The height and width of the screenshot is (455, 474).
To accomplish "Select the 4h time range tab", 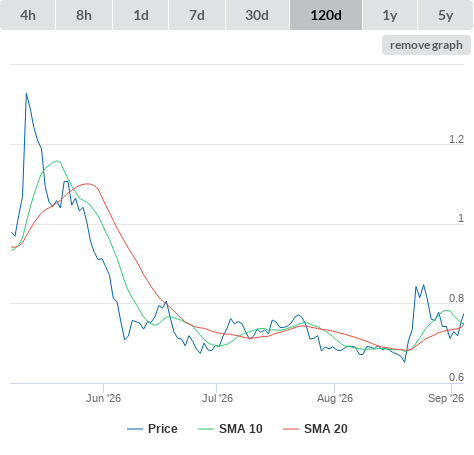I will (27, 15).
